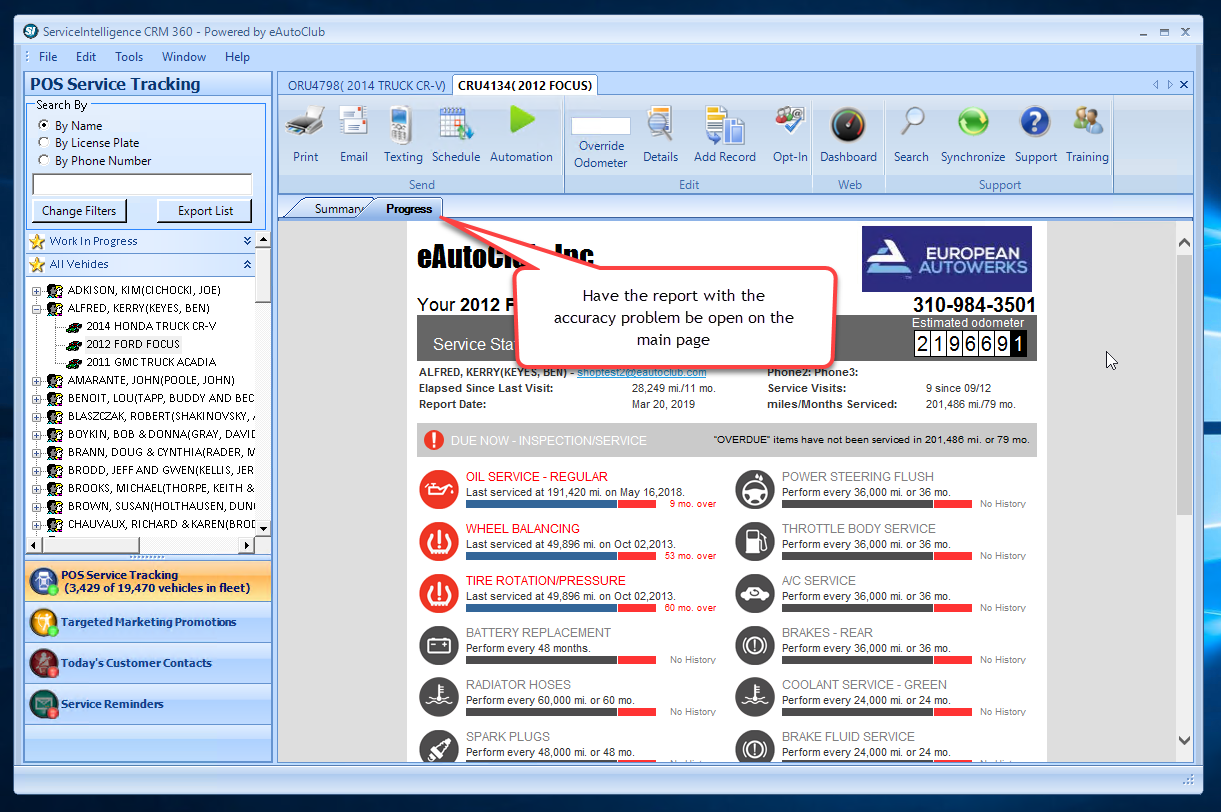Click the Export List button
Image resolution: width=1221 pixels, height=812 pixels.
click(205, 211)
